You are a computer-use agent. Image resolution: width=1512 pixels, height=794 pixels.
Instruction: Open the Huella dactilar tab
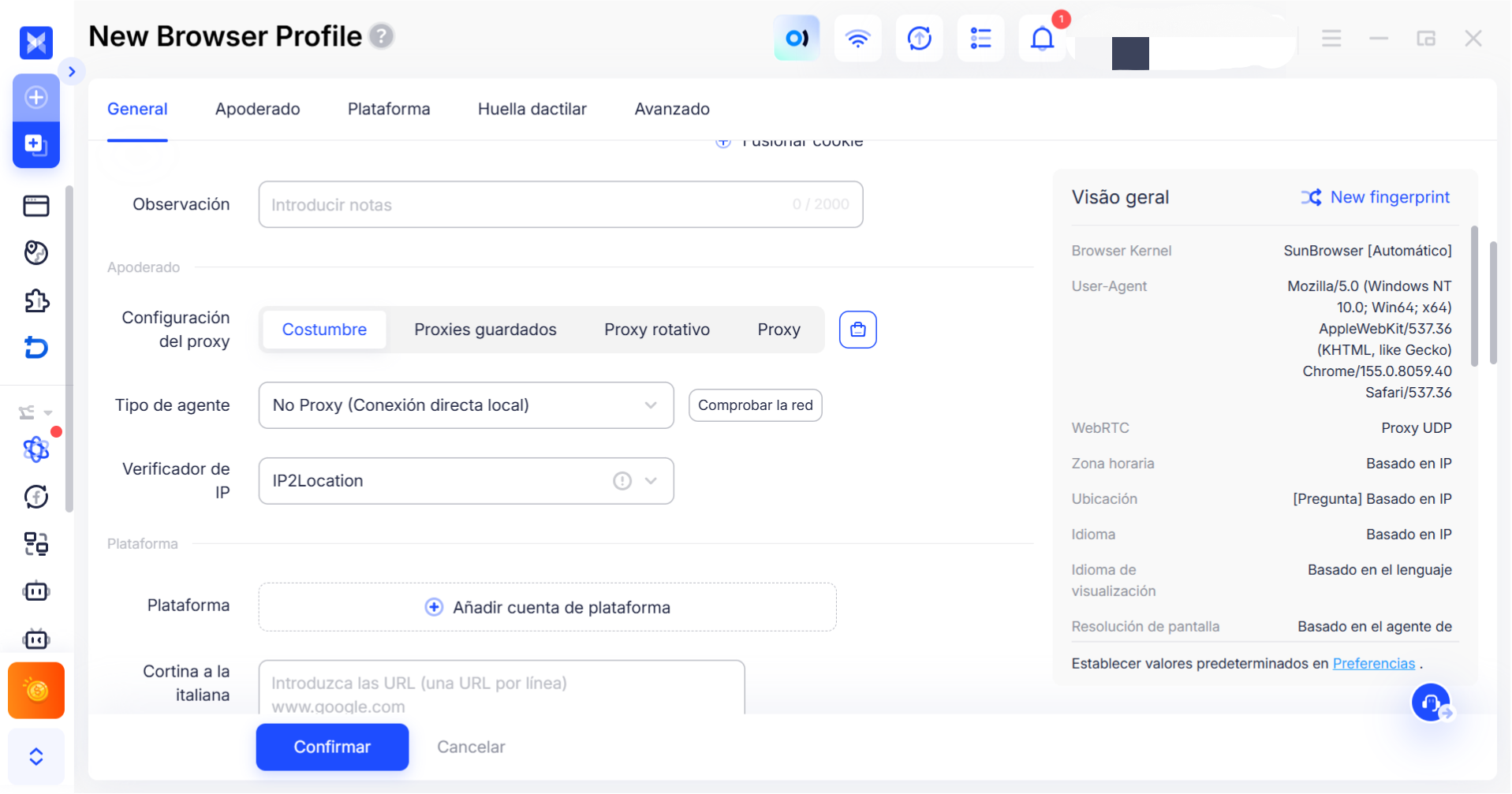532,109
